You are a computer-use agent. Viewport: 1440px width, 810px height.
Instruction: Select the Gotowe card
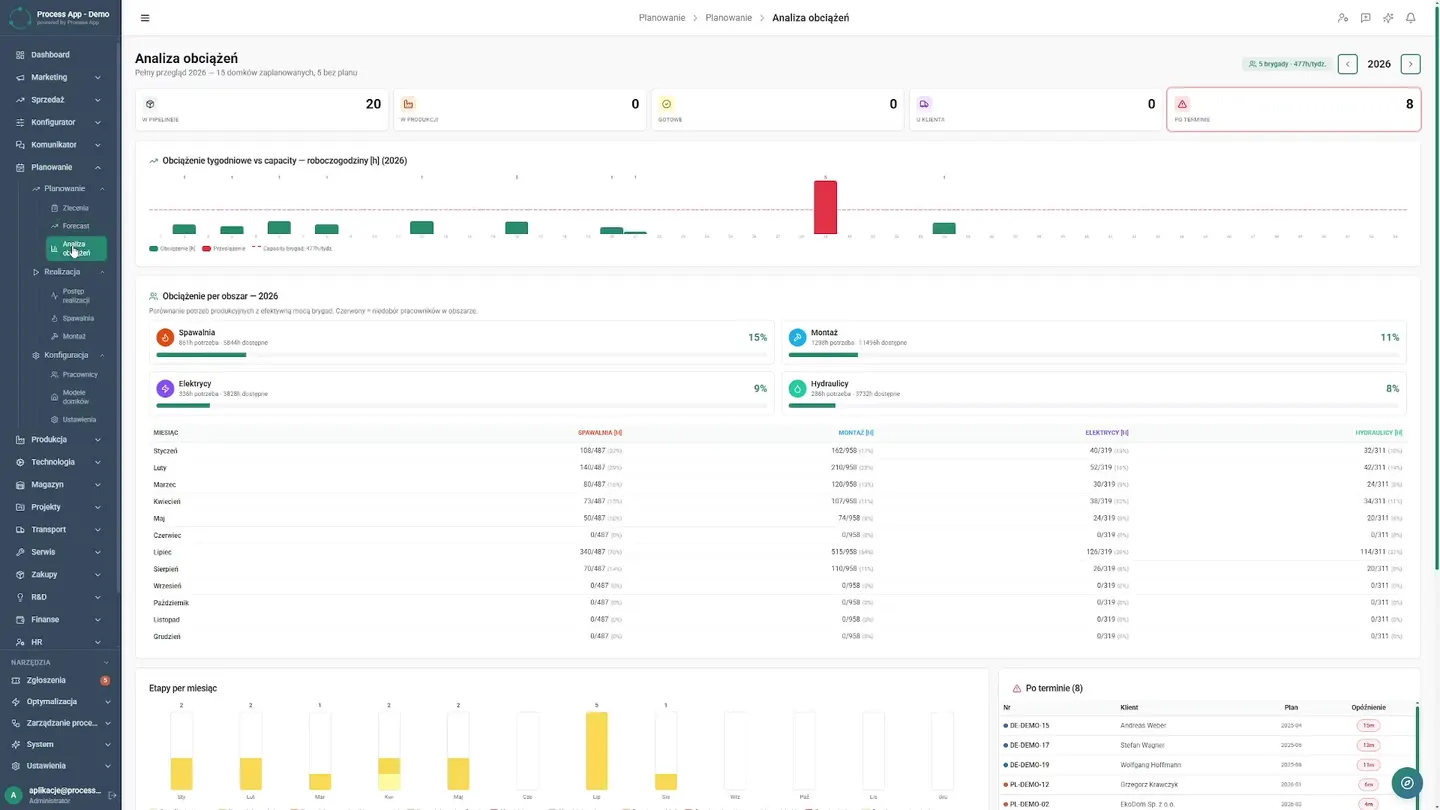pos(778,109)
